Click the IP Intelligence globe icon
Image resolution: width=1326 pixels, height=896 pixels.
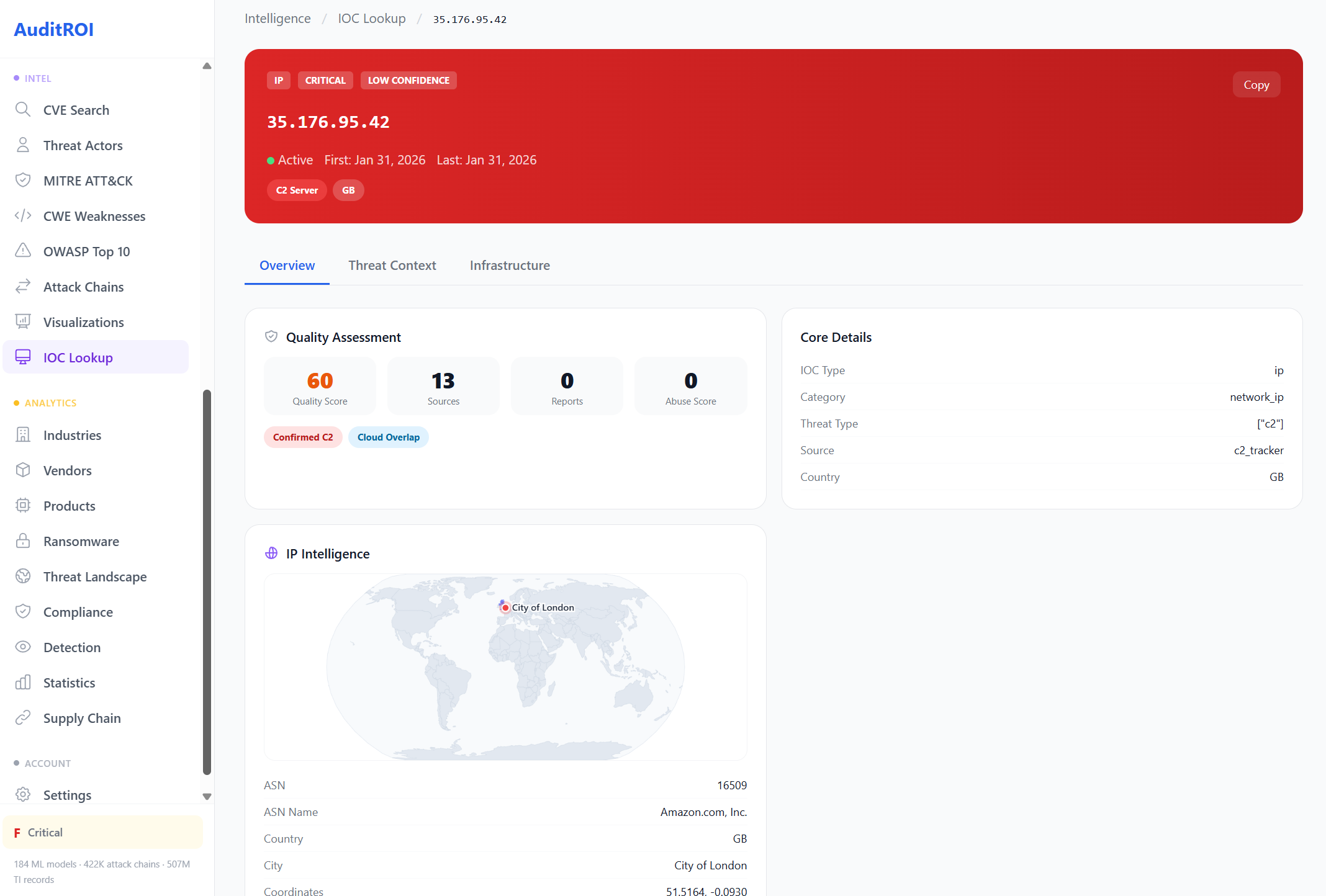271,553
